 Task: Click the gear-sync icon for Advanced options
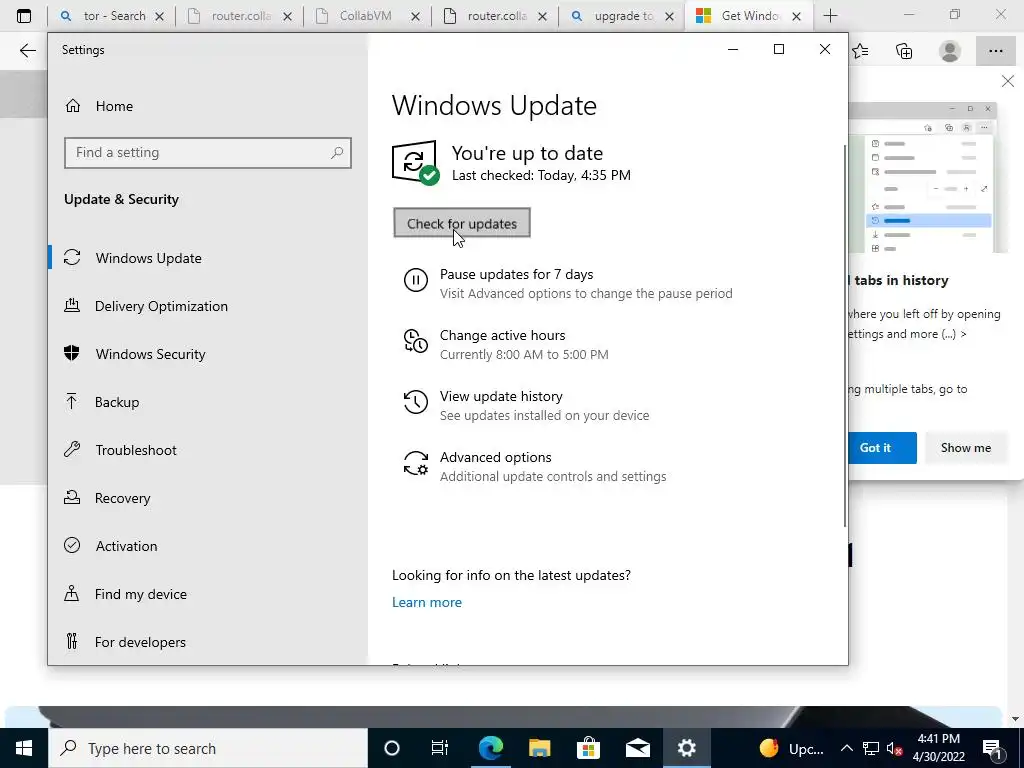coord(415,463)
